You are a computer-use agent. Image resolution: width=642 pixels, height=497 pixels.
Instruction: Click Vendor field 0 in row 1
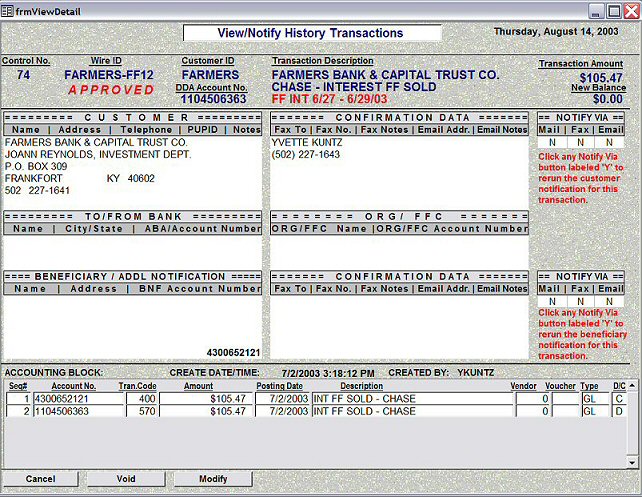tap(533, 399)
